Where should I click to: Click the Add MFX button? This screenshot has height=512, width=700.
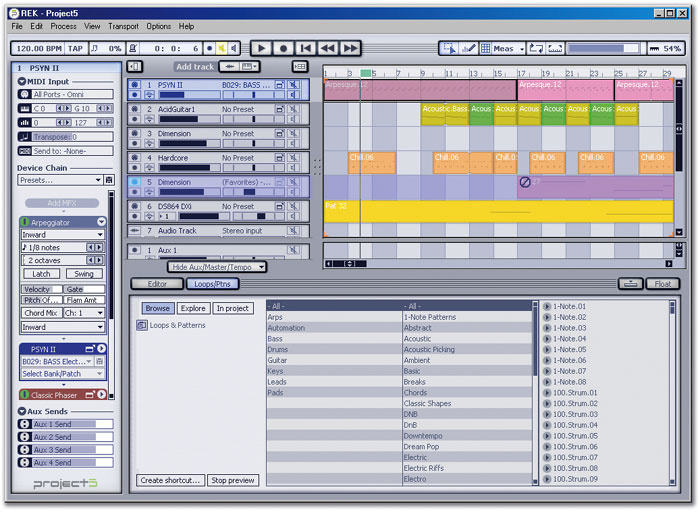coord(62,203)
